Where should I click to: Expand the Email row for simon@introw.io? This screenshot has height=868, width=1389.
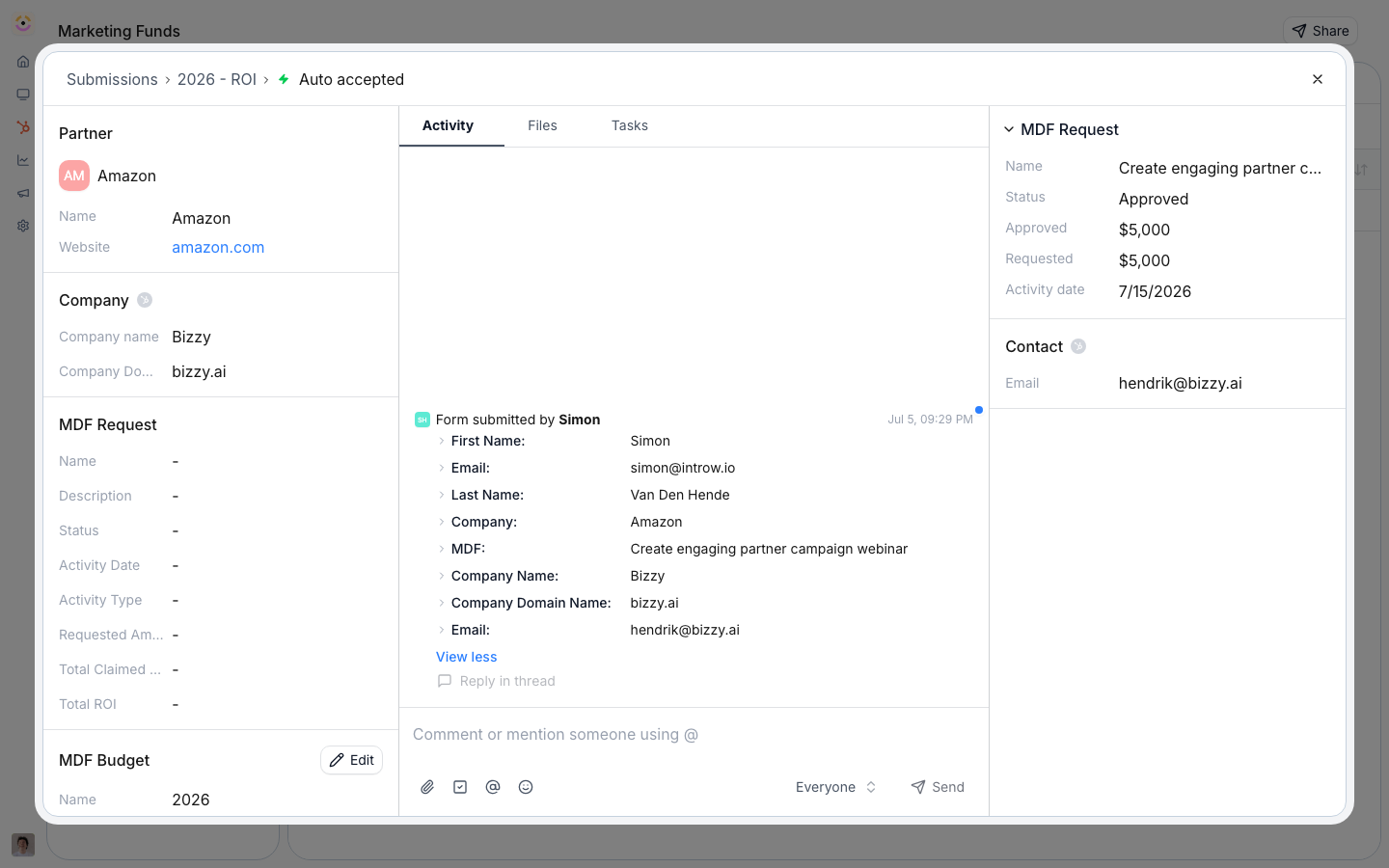coord(442,468)
